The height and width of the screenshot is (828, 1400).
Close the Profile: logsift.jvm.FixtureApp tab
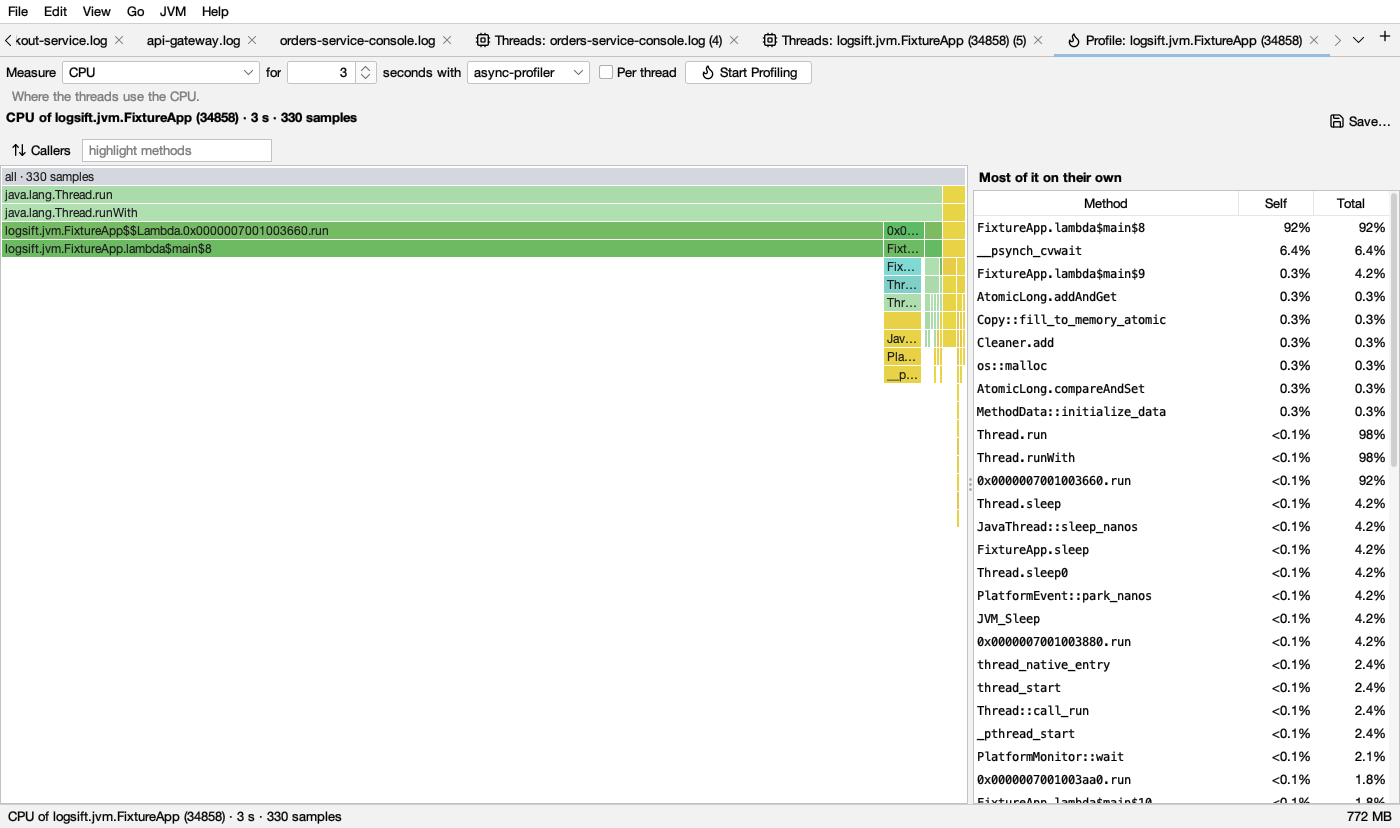(1314, 40)
